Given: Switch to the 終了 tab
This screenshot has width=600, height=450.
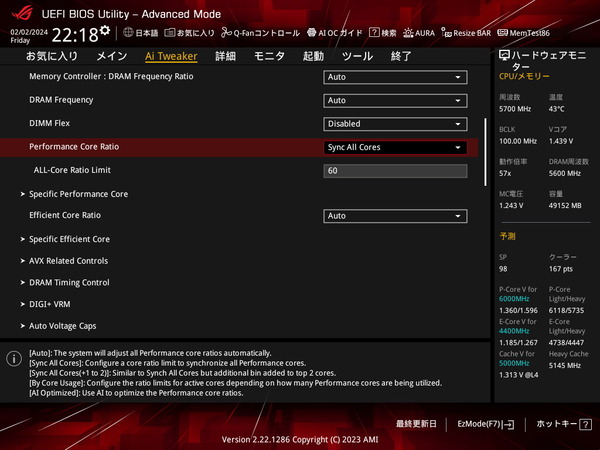Looking at the screenshot, I should pyautogui.click(x=401, y=56).
